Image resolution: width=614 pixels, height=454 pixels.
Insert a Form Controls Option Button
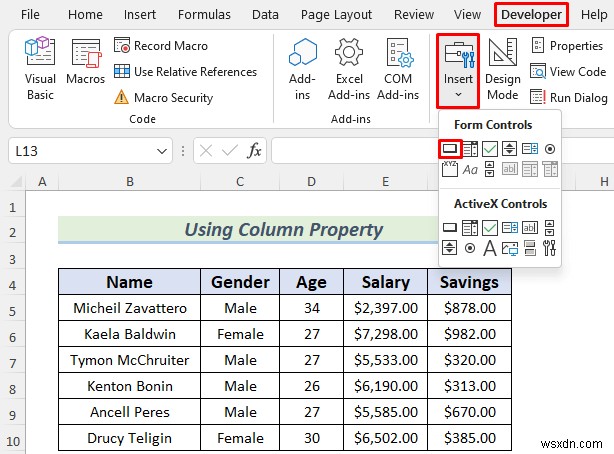click(550, 149)
